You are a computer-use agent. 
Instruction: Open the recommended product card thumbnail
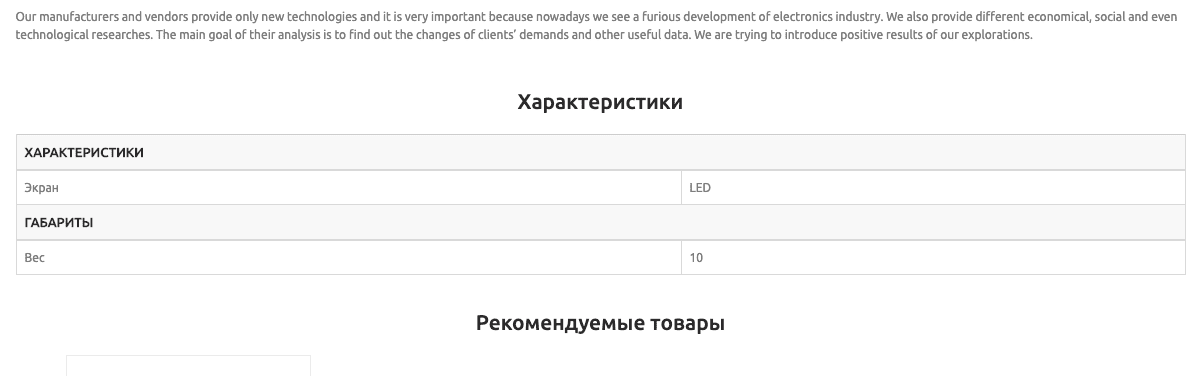pyautogui.click(x=188, y=366)
